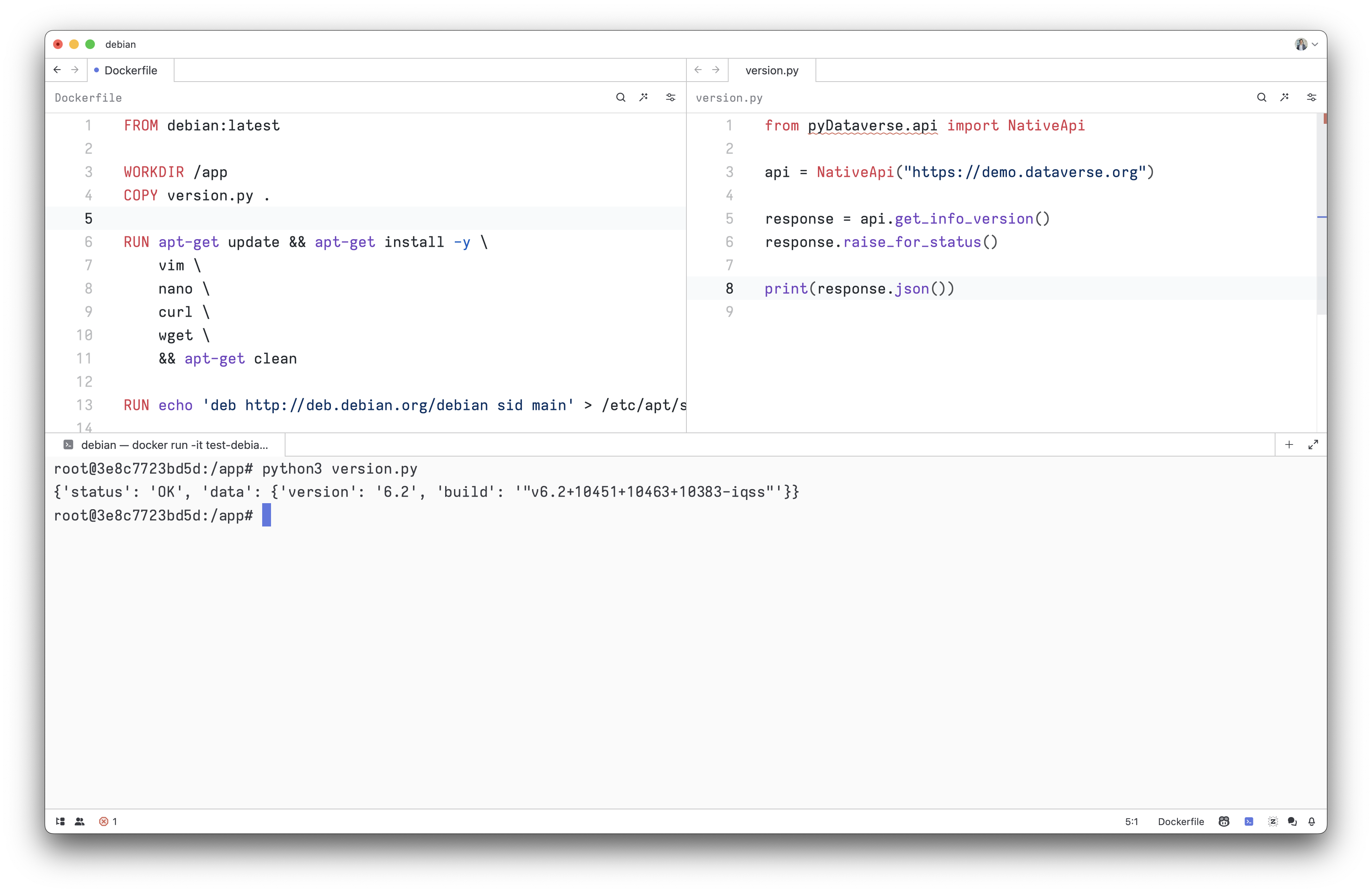Open GitHub Copilot status bar icon
The image size is (1372, 893).
coord(1224,821)
